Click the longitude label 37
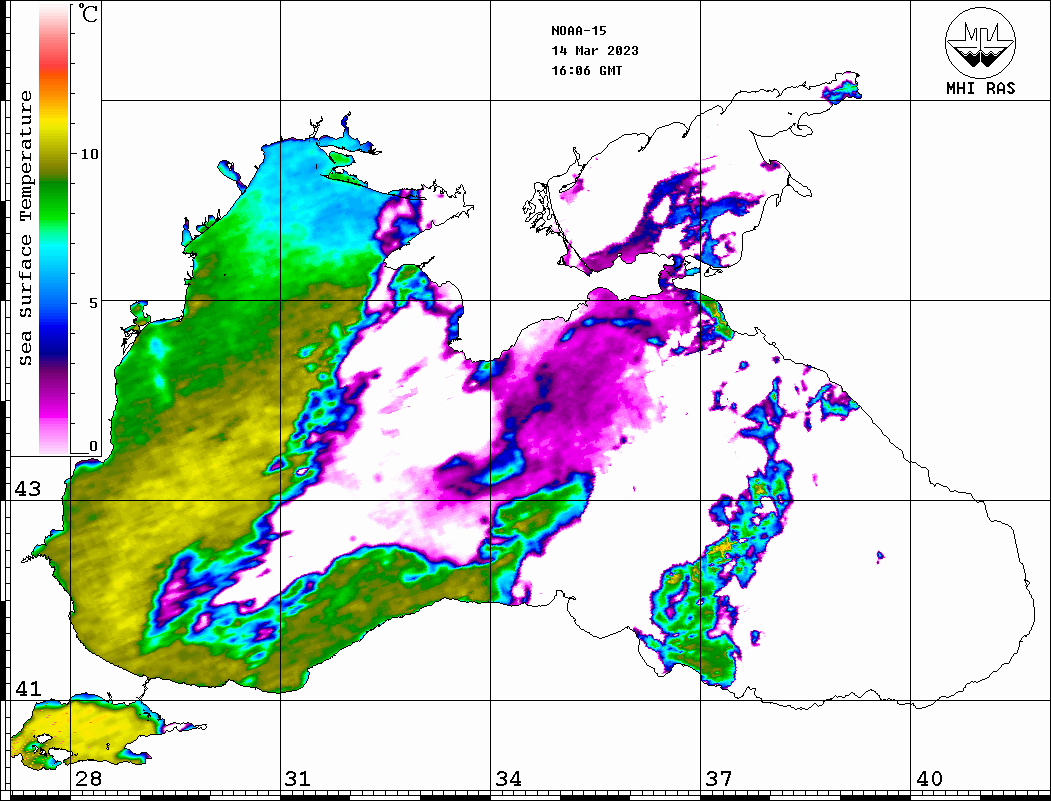The image size is (1051, 801). 718,779
